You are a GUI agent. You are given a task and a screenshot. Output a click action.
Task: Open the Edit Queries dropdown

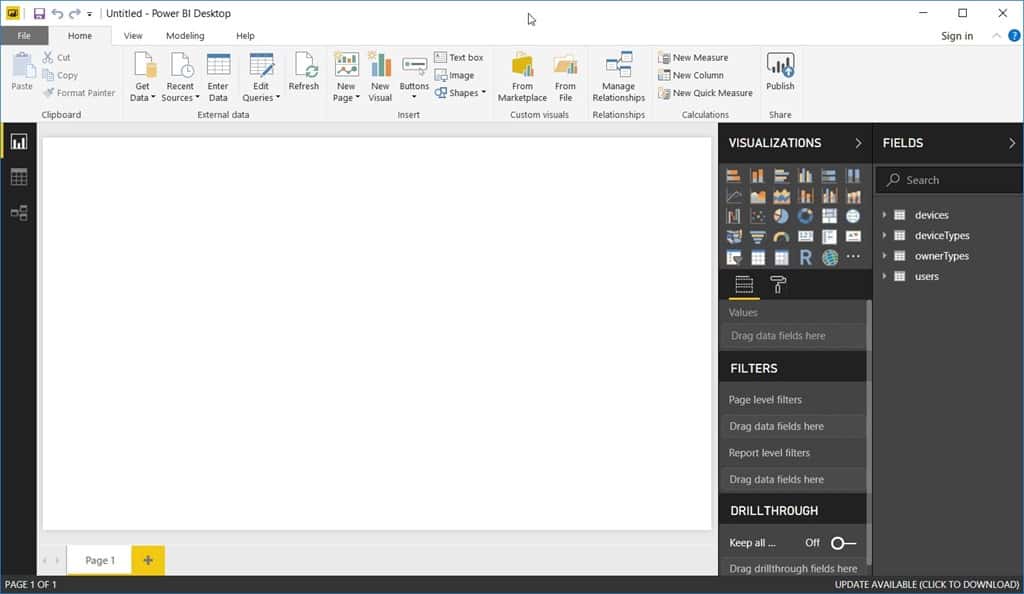261,77
